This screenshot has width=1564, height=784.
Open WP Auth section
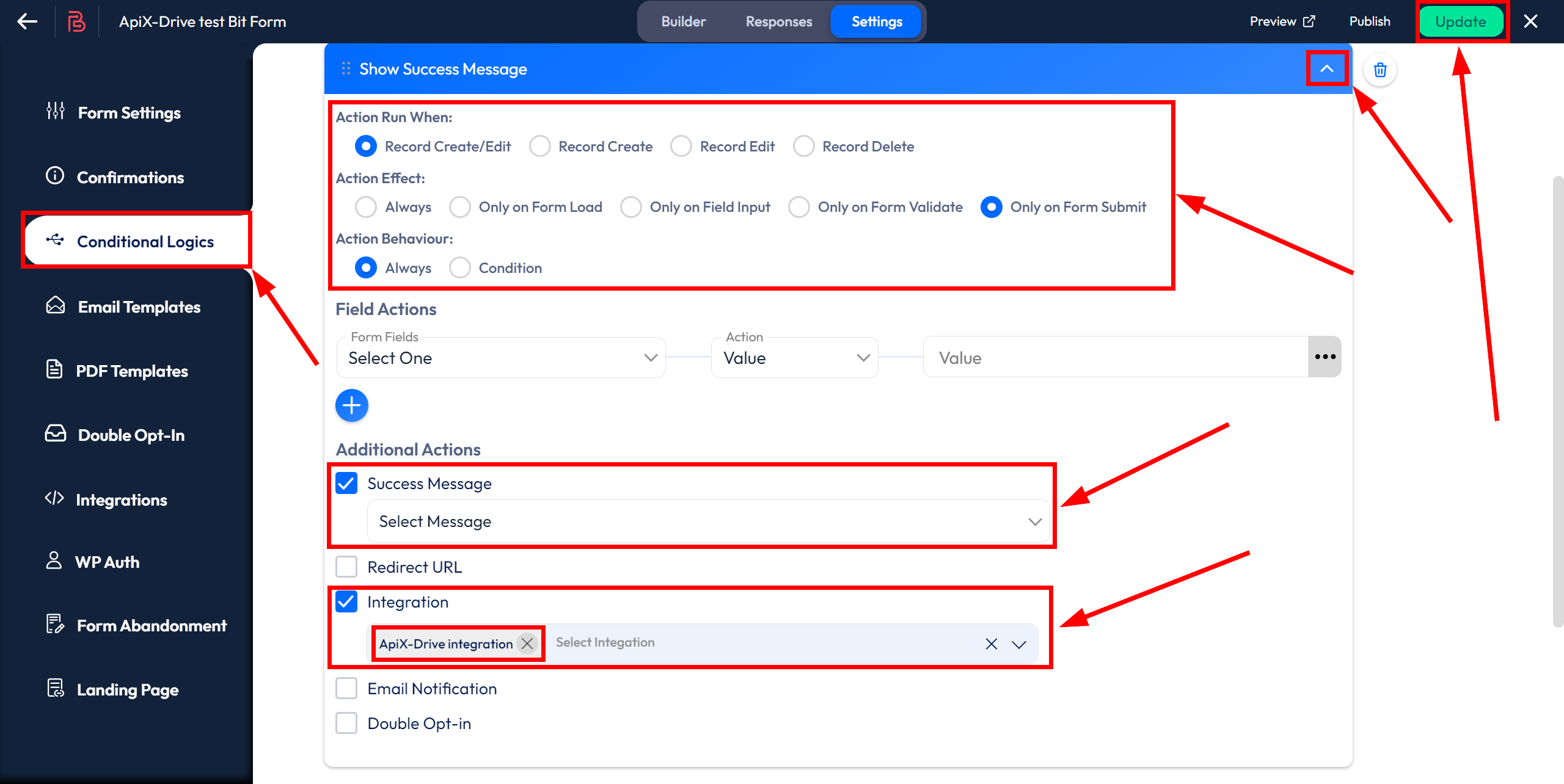click(107, 562)
